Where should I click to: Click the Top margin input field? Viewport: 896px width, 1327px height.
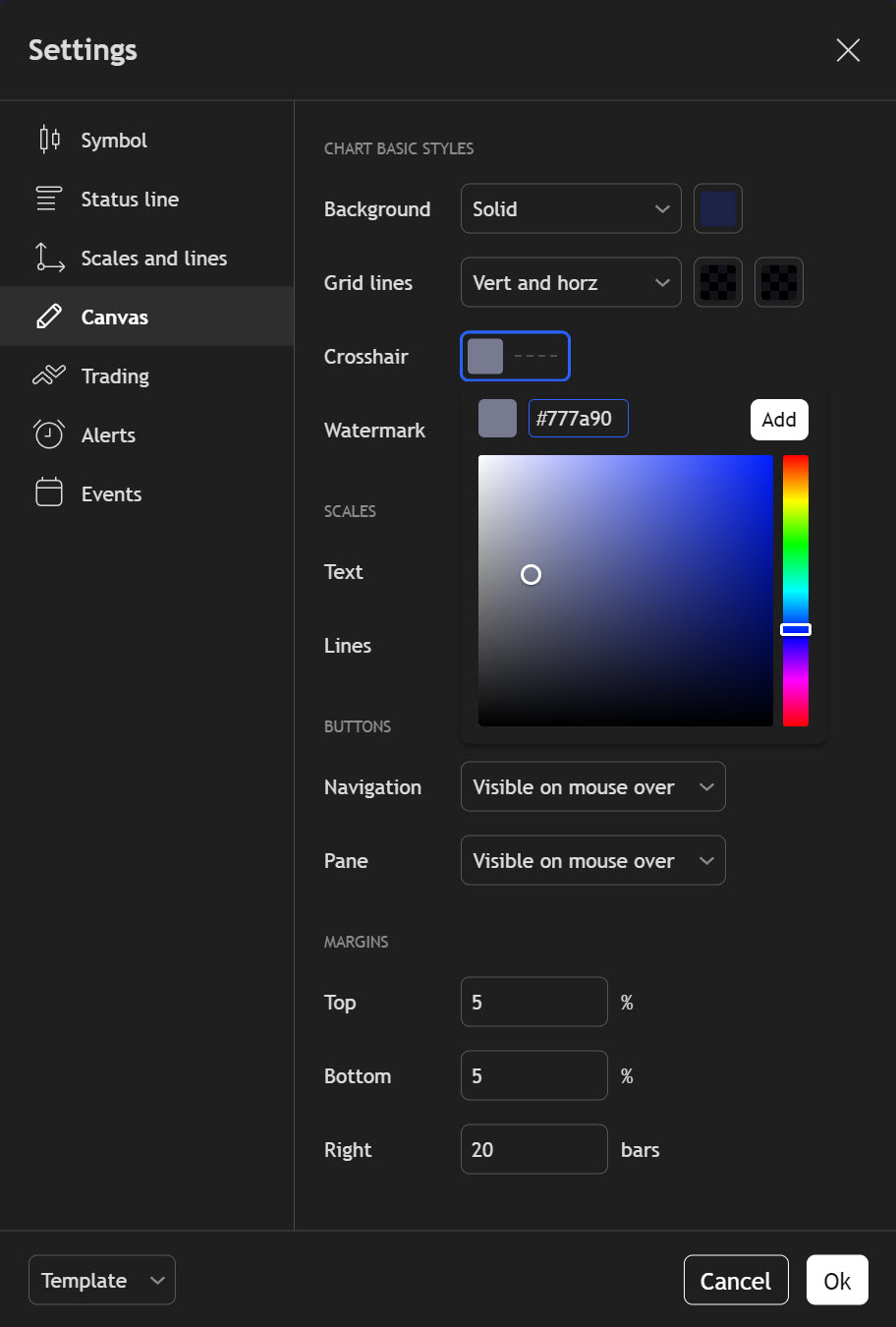point(533,1002)
